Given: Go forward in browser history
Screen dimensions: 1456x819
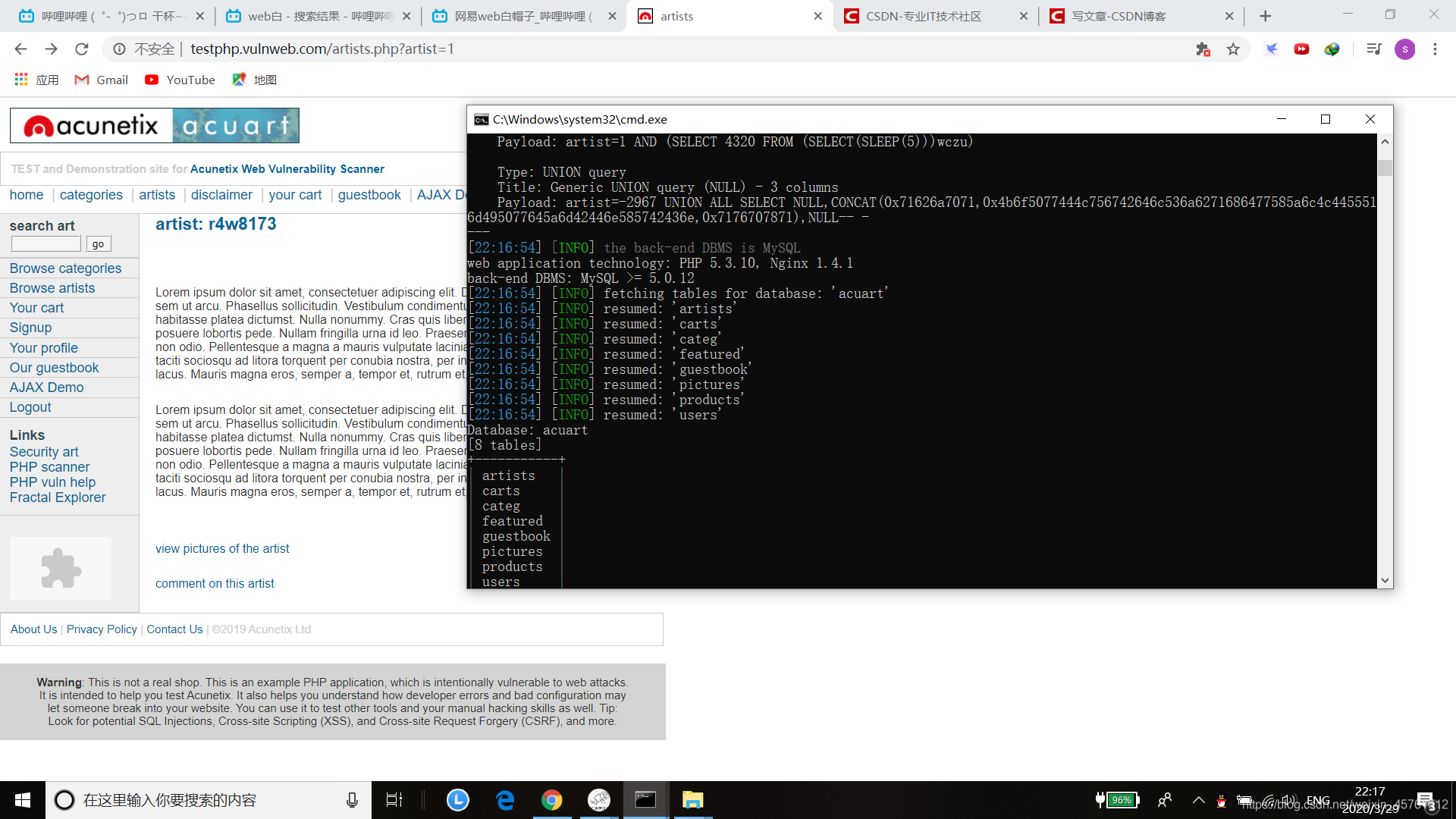Looking at the screenshot, I should coord(51,49).
